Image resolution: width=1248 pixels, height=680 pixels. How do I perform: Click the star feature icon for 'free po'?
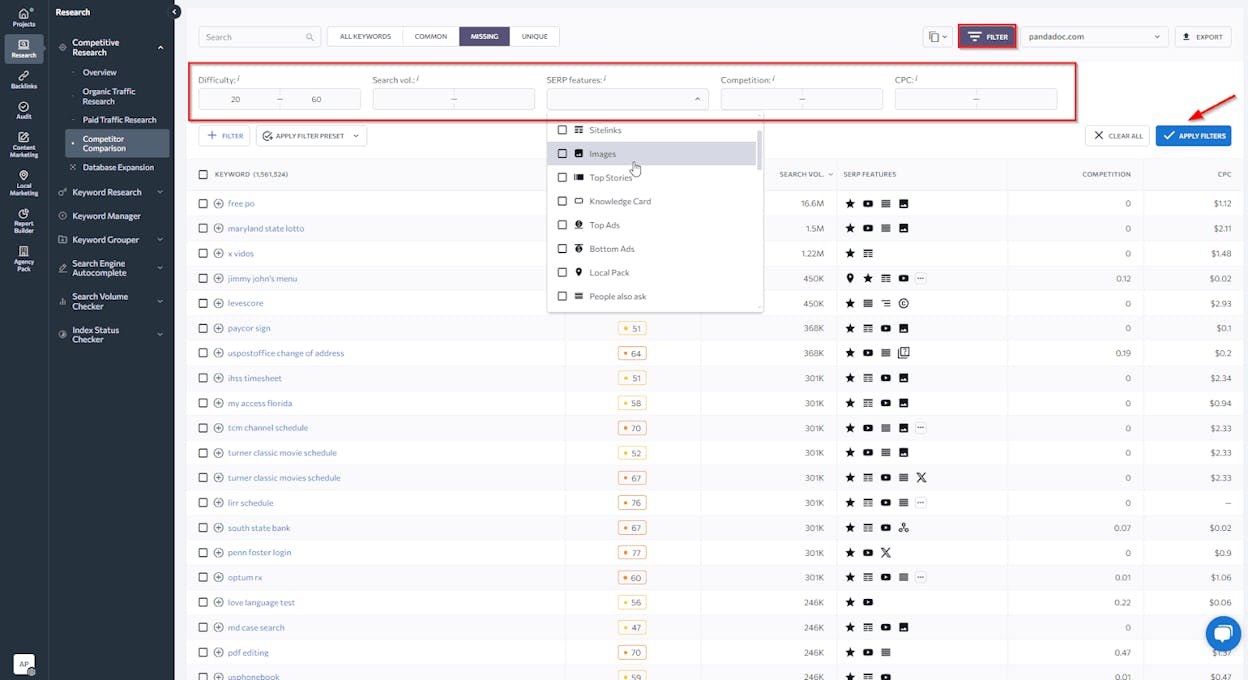(850, 203)
